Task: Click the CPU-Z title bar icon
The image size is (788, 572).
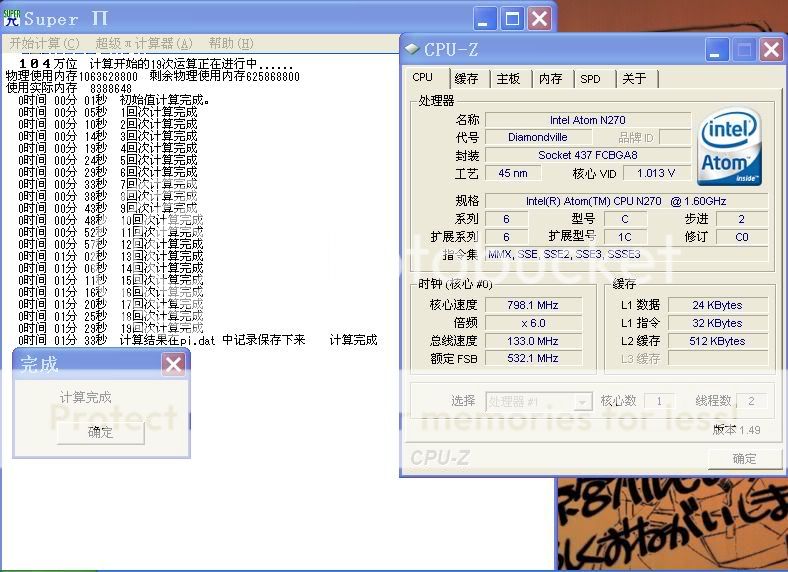Action: click(412, 49)
